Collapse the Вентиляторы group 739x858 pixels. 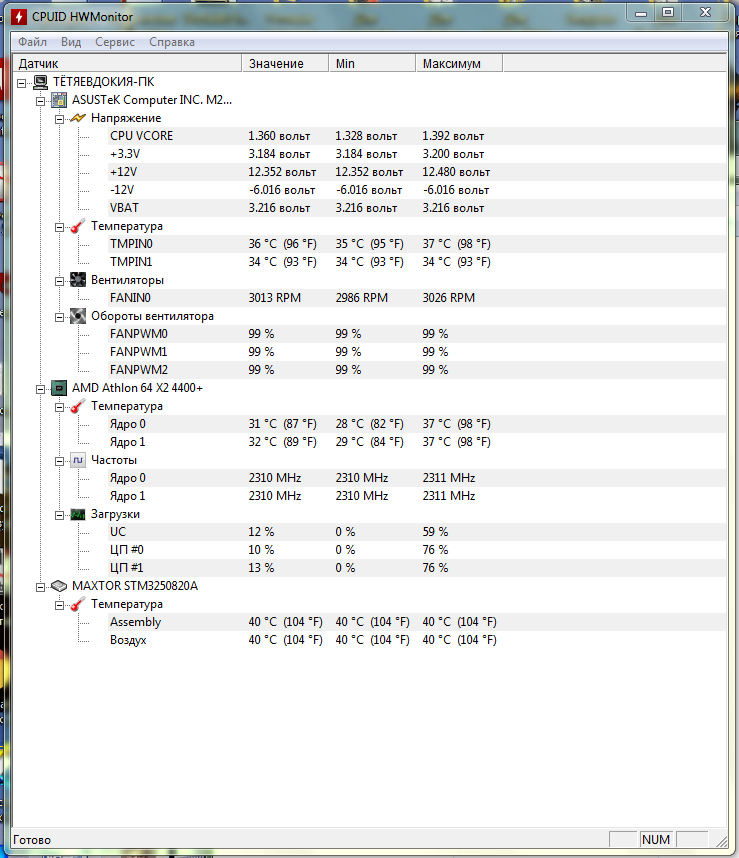pos(59,281)
